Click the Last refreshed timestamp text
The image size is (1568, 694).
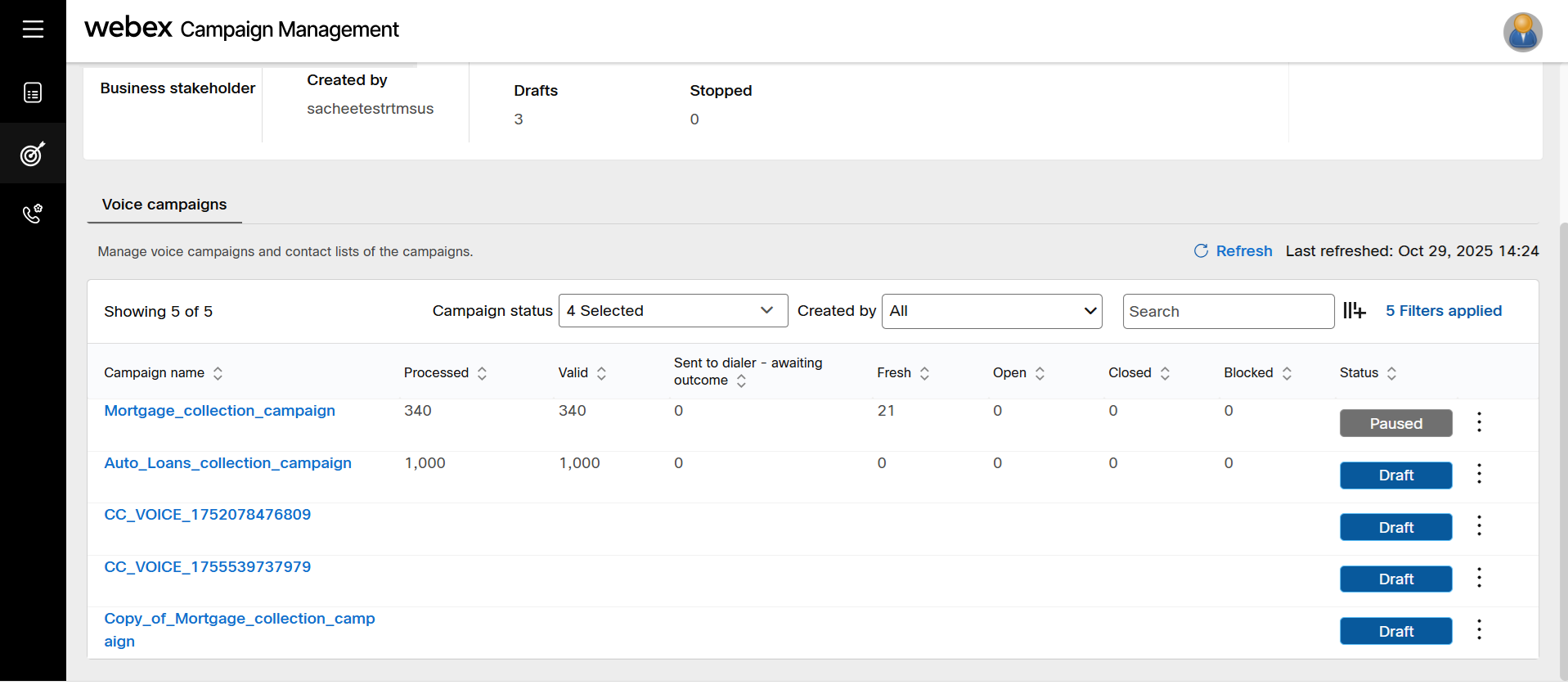coord(1412,251)
